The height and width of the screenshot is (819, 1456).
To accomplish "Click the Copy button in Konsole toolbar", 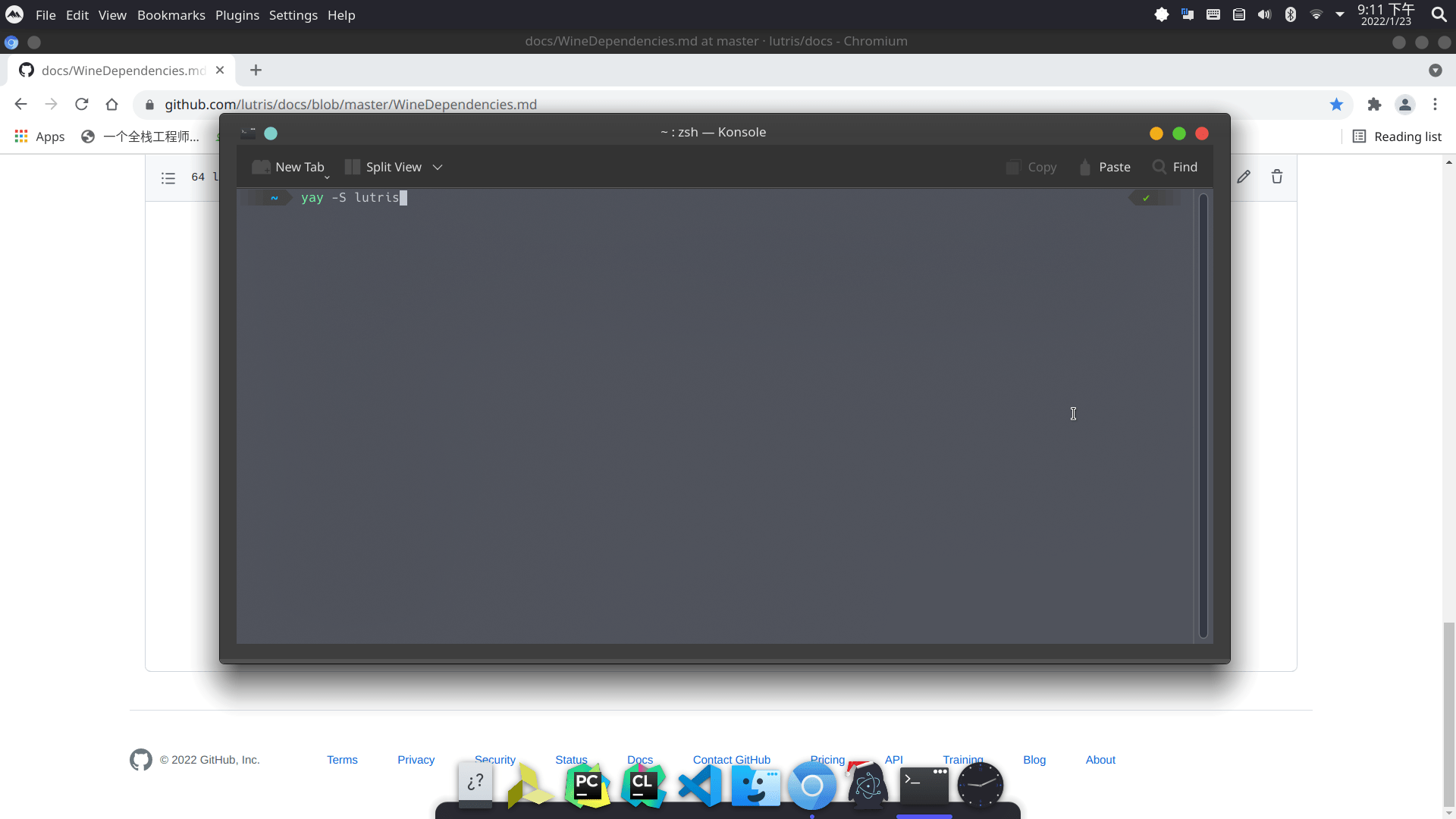I will pos(1031,167).
